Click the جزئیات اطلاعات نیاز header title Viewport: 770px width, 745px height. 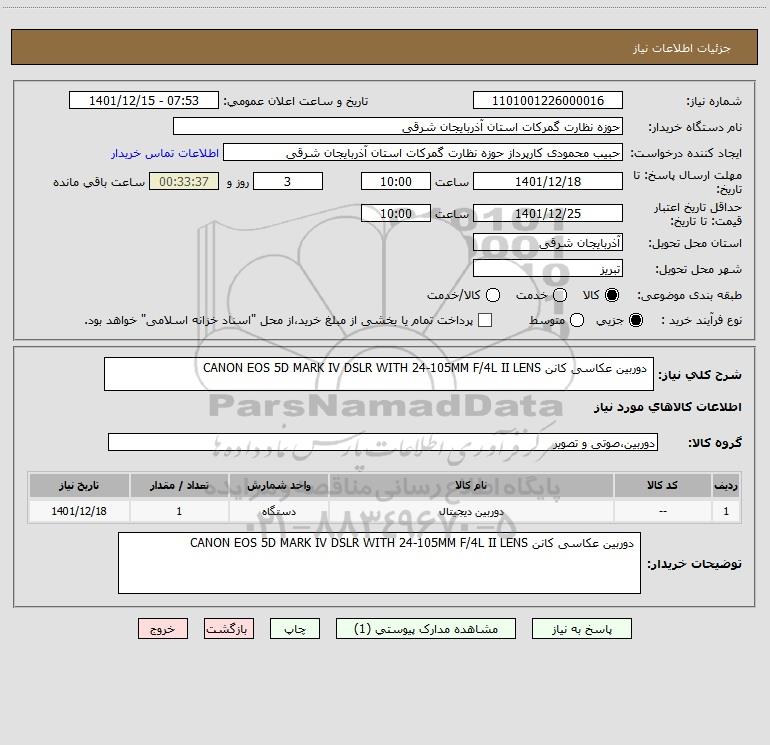tap(681, 48)
